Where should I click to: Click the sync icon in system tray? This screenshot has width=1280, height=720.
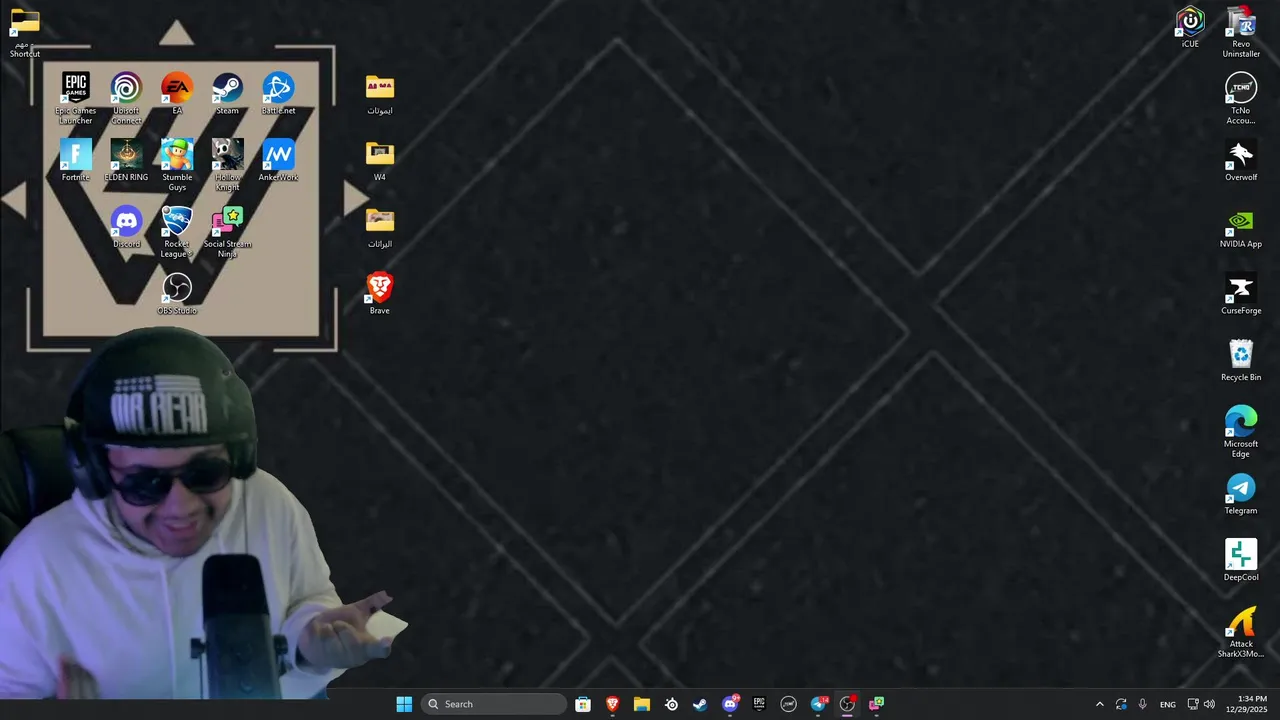[1121, 704]
